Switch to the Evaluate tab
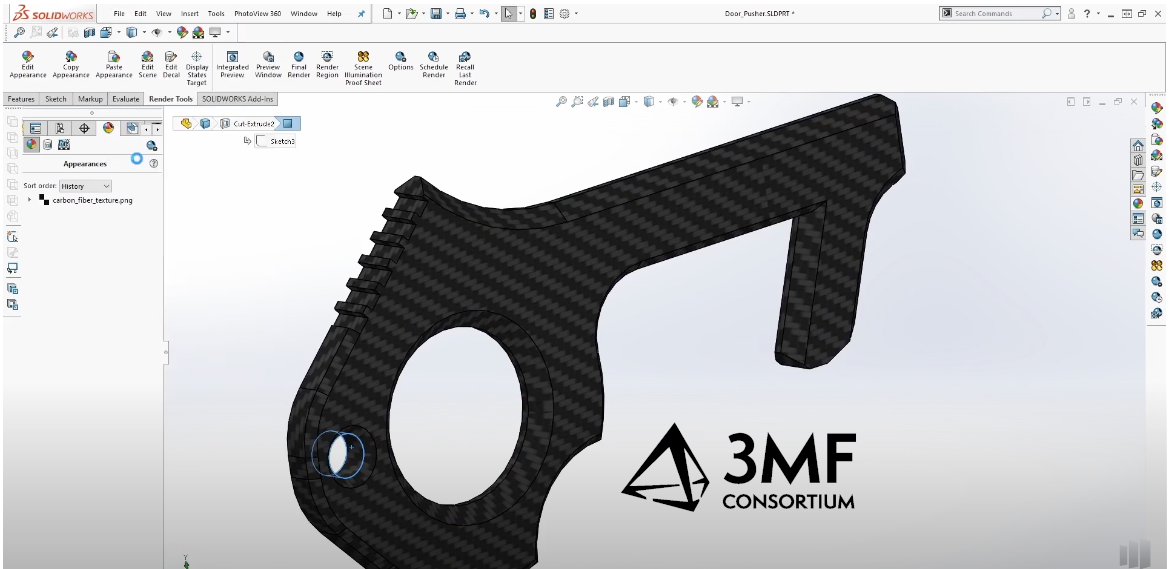 click(x=126, y=99)
